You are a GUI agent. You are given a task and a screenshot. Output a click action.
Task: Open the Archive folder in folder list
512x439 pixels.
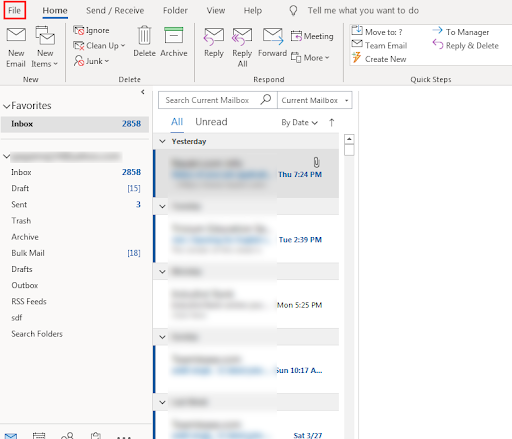point(75,237)
